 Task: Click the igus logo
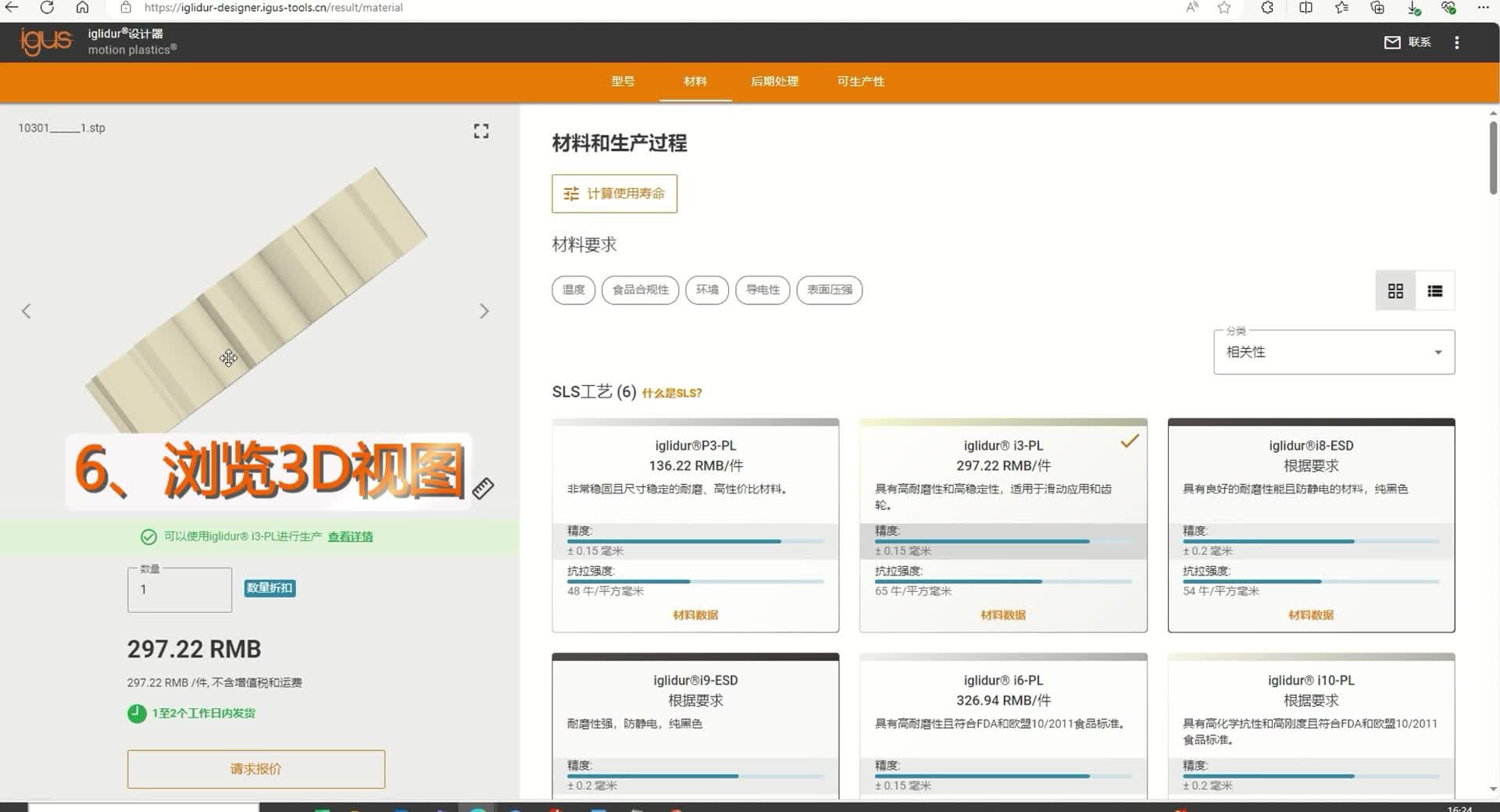[46, 41]
